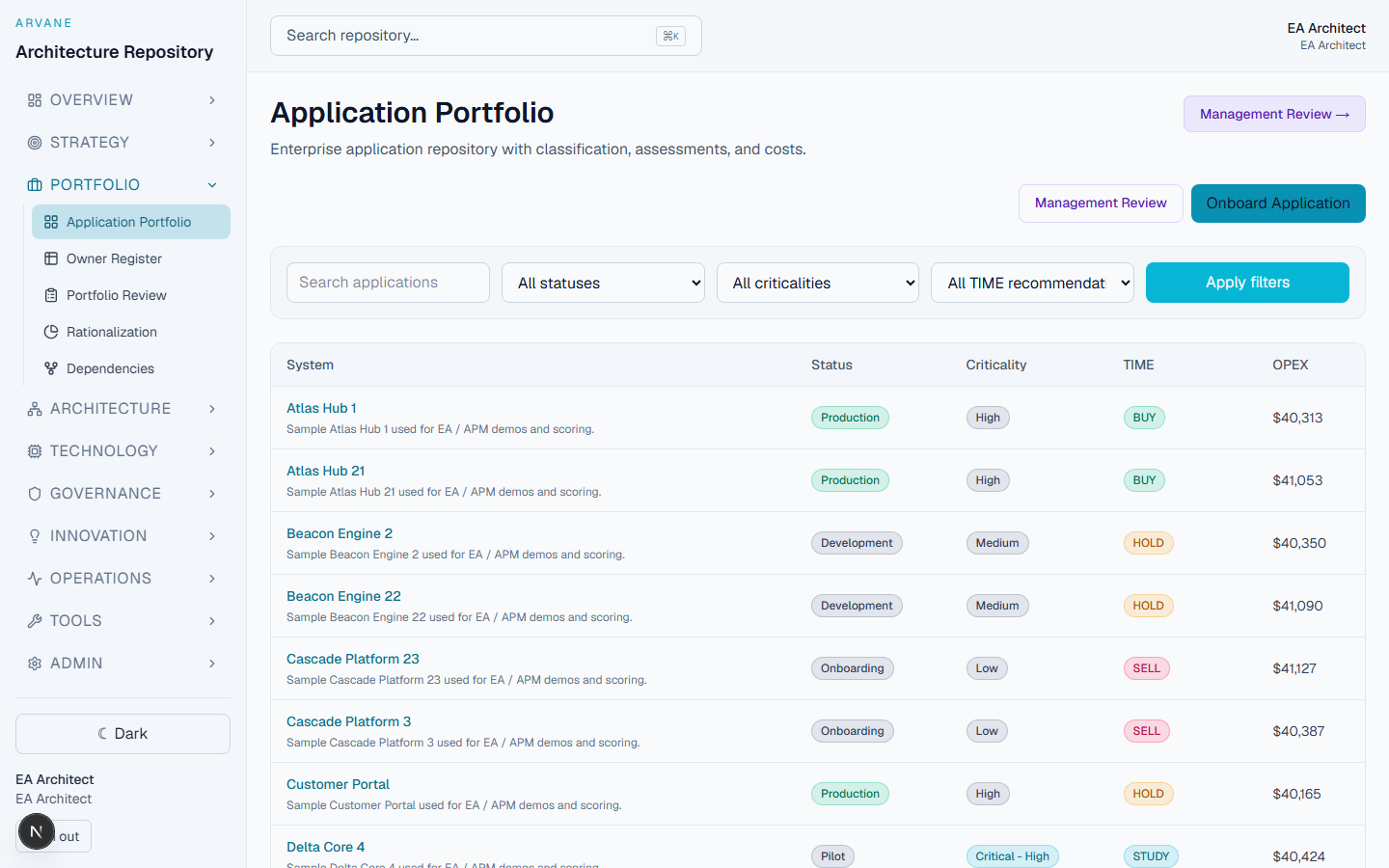Click the Architecture network icon
The width and height of the screenshot is (1389, 868).
point(35,409)
